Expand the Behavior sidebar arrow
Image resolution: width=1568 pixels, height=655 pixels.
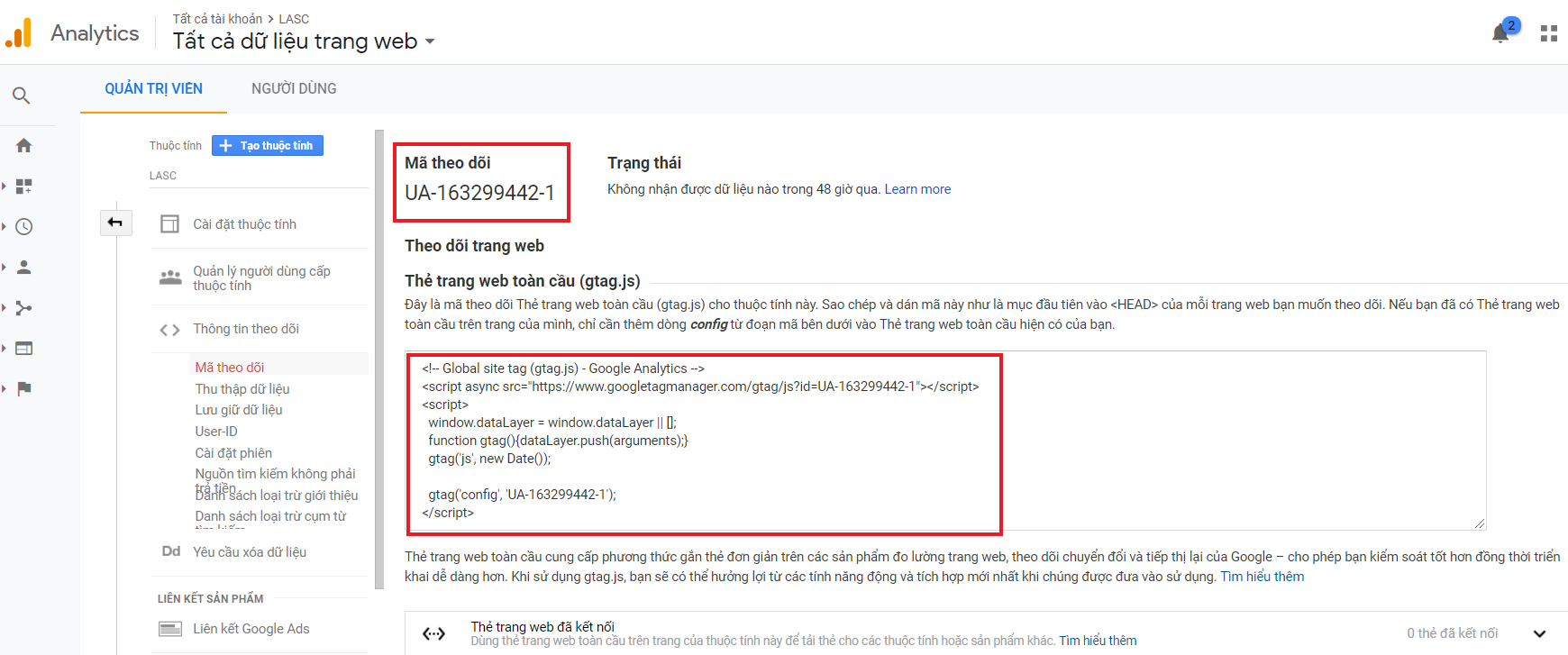[4, 348]
